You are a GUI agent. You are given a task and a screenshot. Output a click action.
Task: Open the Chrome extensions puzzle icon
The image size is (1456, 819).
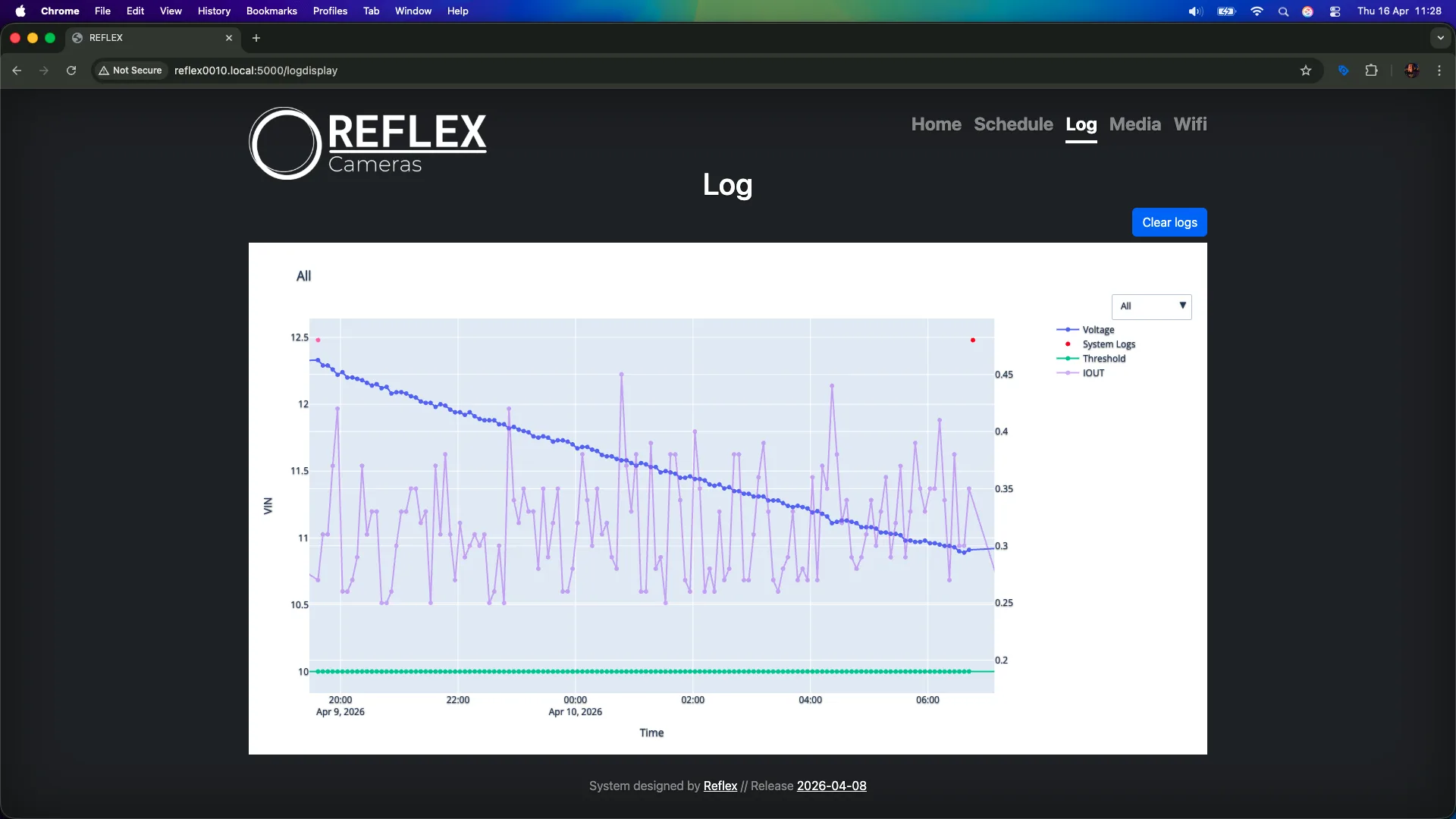coord(1371,71)
